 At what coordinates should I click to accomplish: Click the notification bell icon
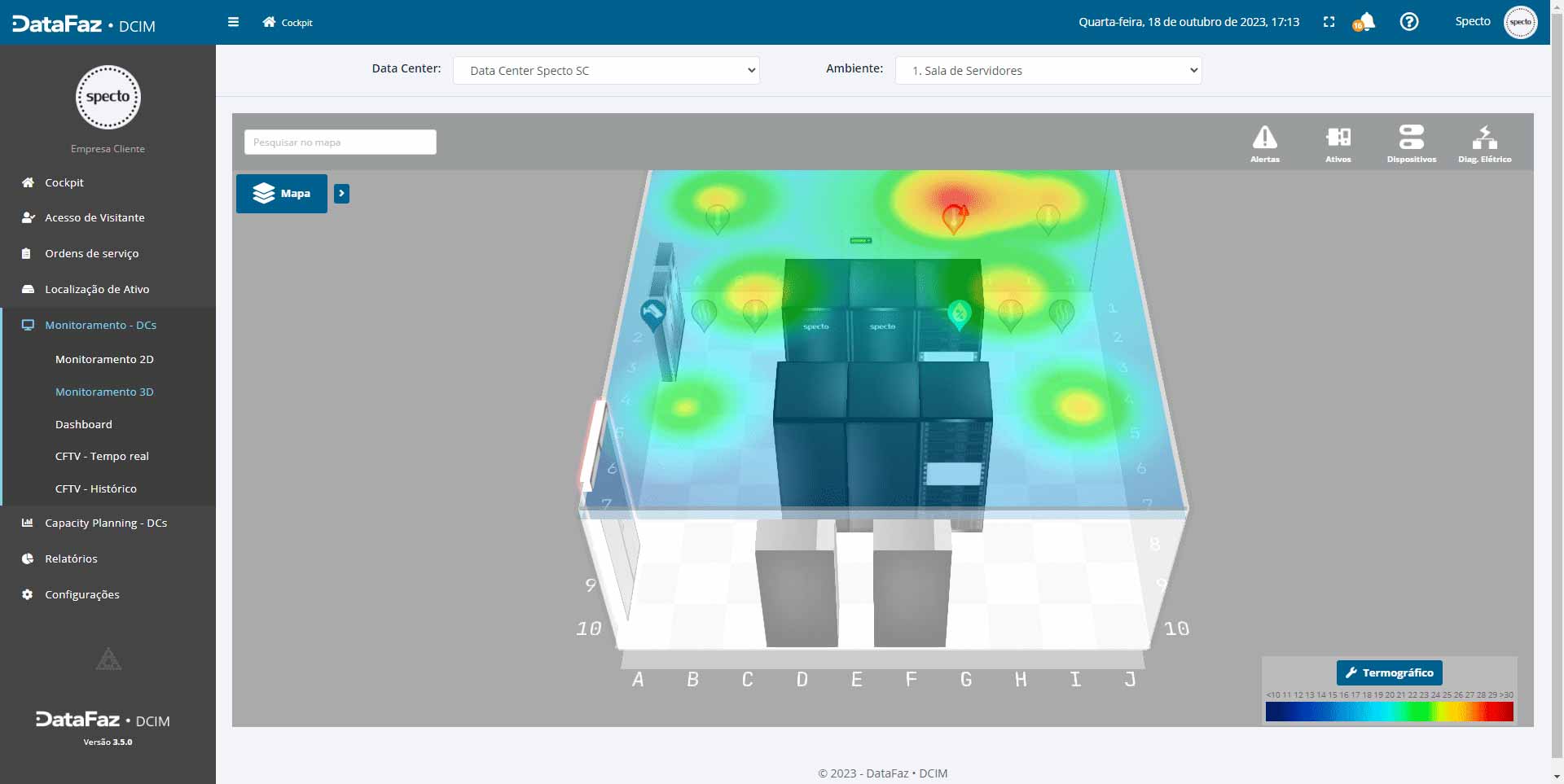click(x=1366, y=22)
